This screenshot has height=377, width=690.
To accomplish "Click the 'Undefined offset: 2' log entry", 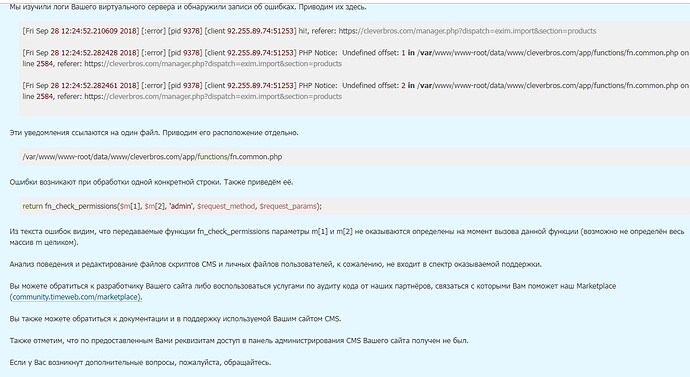I will (356, 91).
